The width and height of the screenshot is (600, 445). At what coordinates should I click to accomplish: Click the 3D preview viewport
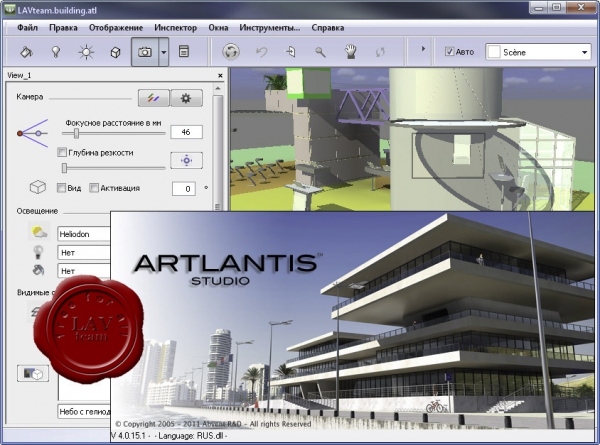click(412, 139)
